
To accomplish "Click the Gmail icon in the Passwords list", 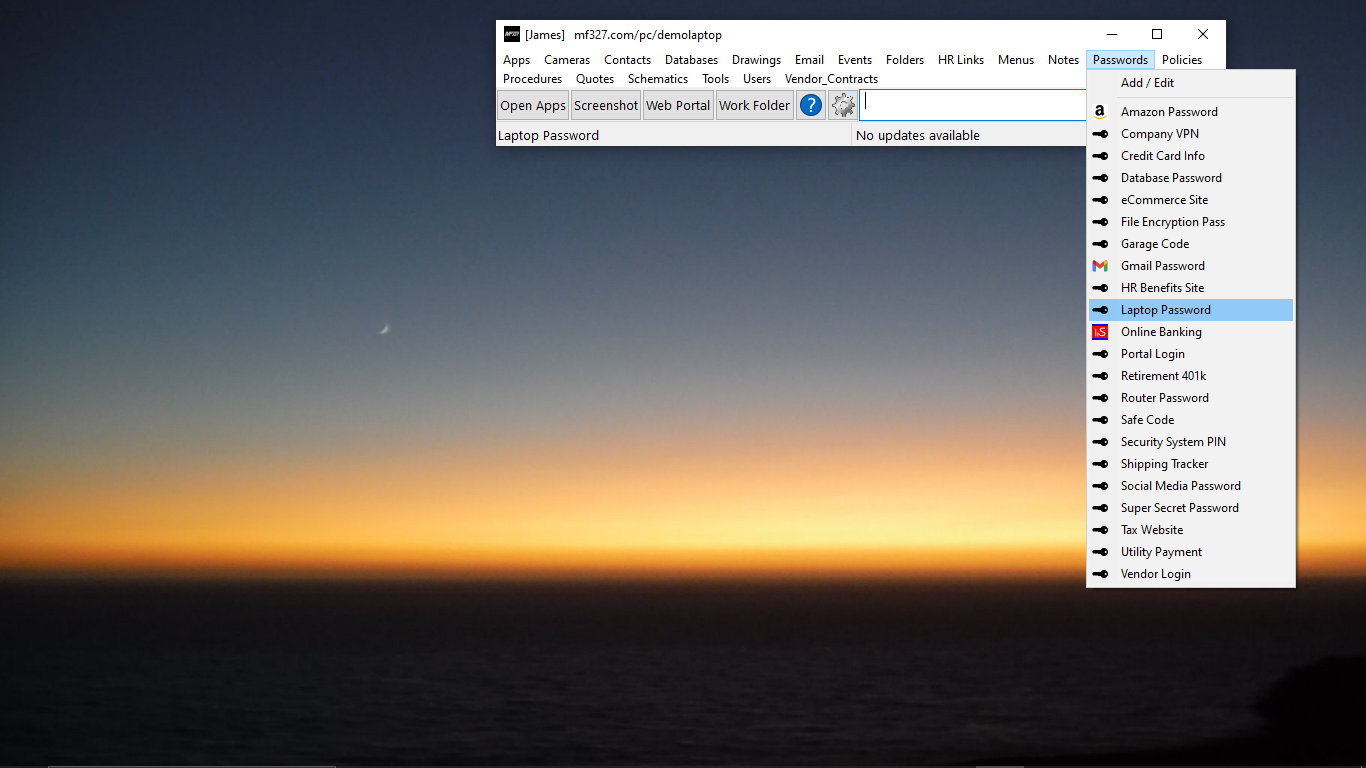I will click(1100, 265).
